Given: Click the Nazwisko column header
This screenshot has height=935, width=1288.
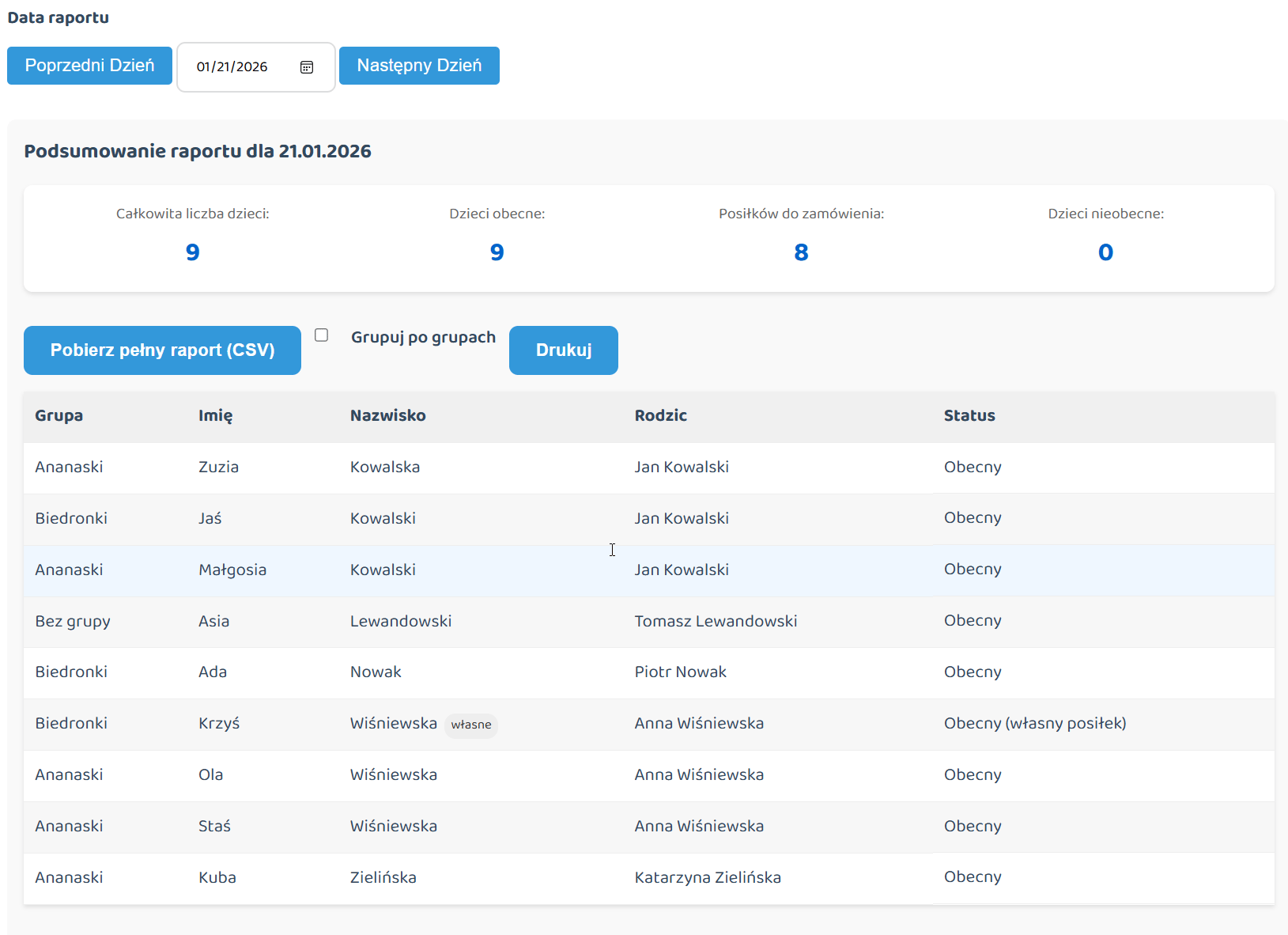Looking at the screenshot, I should [387, 416].
